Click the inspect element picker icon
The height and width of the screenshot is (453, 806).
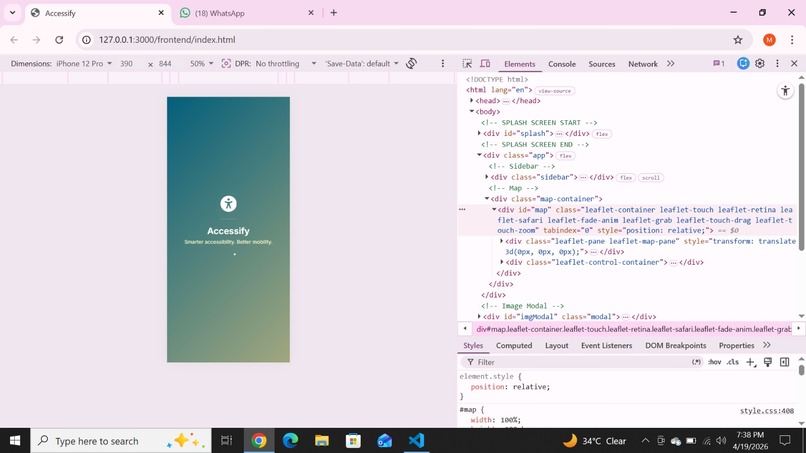(467, 64)
